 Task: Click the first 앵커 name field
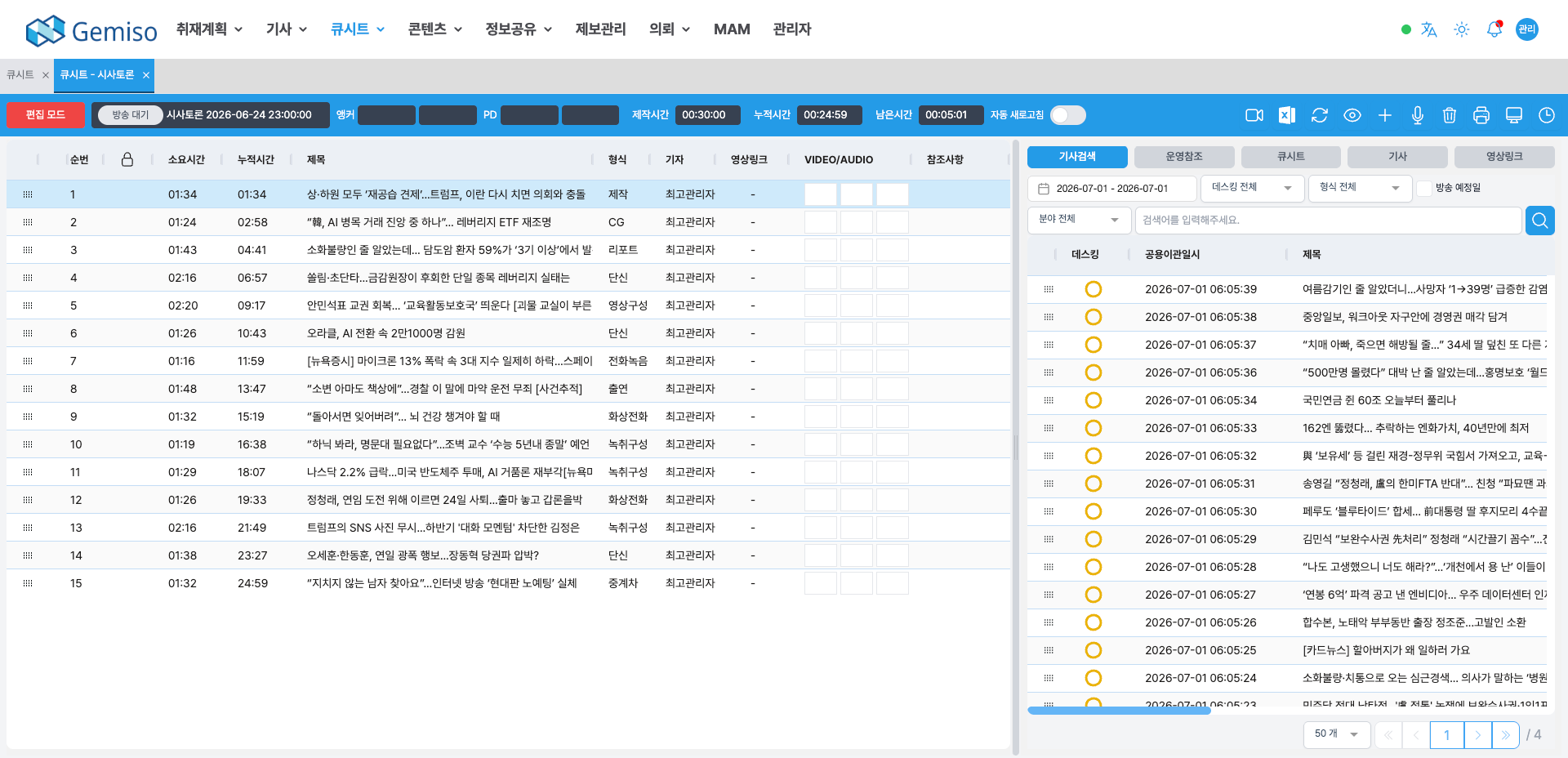[386, 115]
